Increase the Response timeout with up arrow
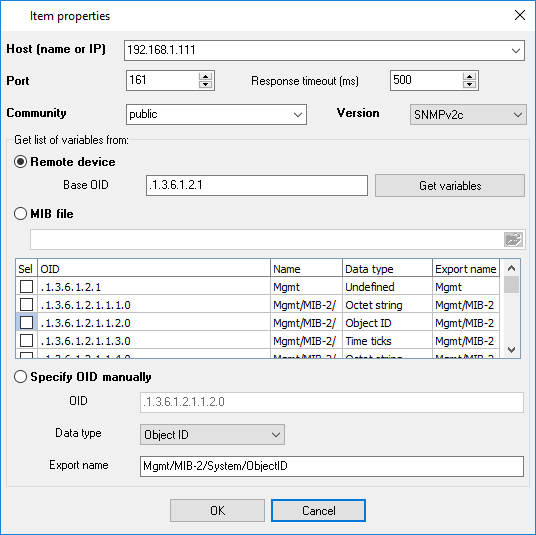Viewport: 536px width, 535px height. 470,76
